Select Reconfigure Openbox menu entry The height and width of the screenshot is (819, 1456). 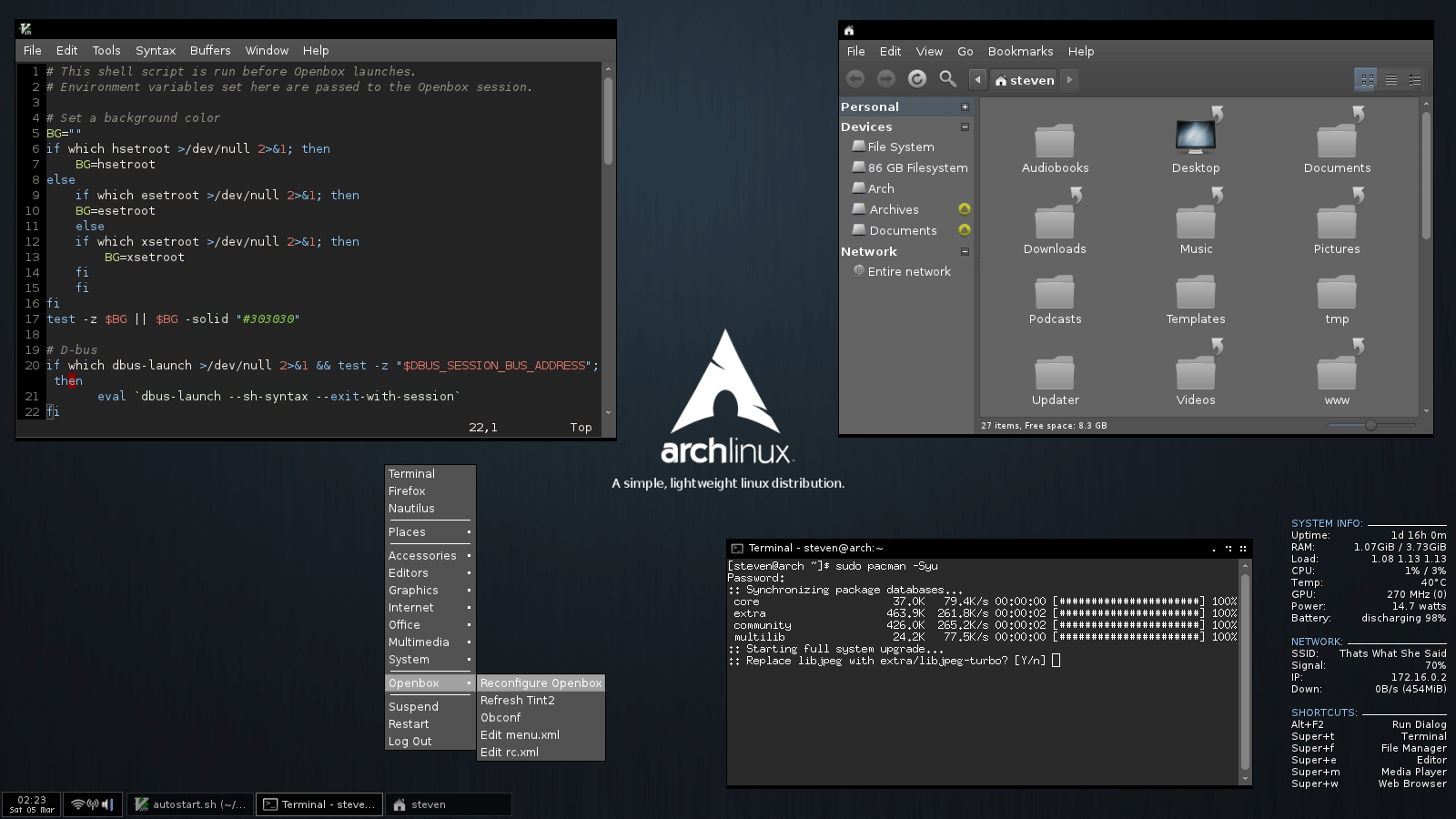click(541, 683)
